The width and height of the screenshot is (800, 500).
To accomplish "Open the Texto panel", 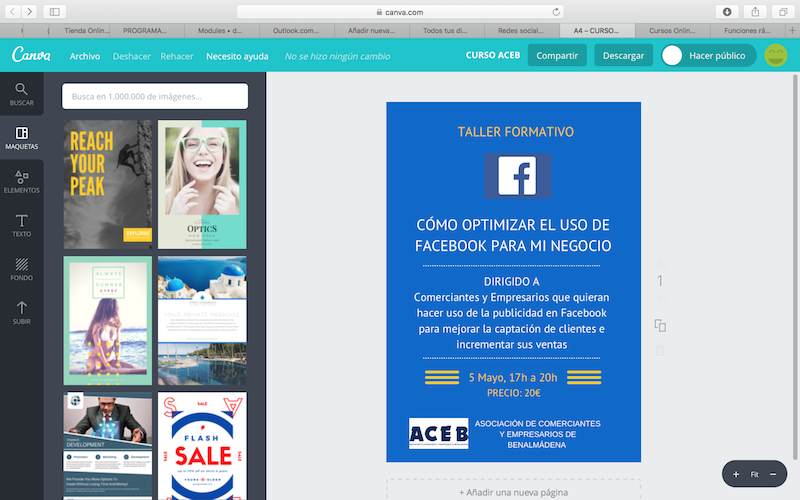I will (x=21, y=226).
